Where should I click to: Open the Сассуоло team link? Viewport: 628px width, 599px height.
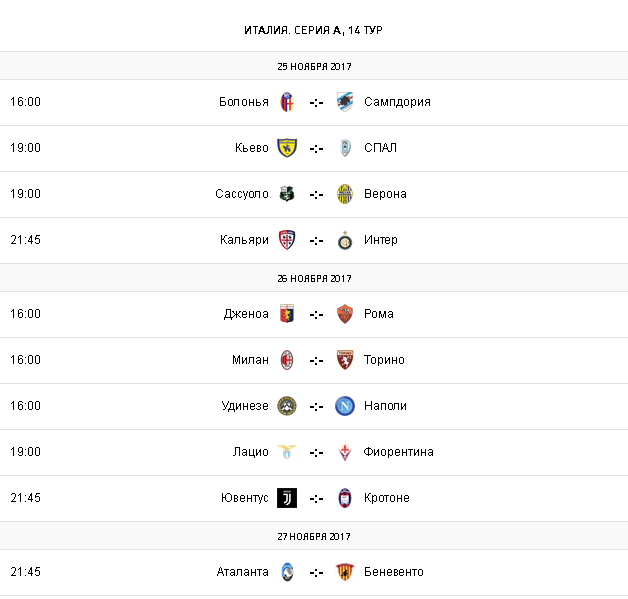pyautogui.click(x=242, y=194)
